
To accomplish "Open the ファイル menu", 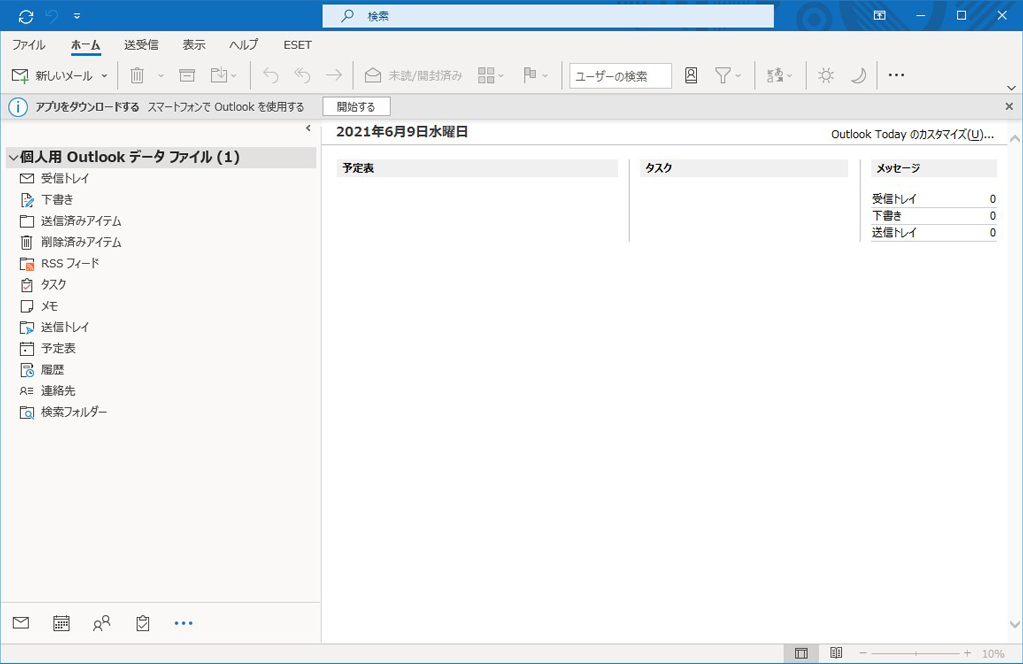I will pos(29,45).
